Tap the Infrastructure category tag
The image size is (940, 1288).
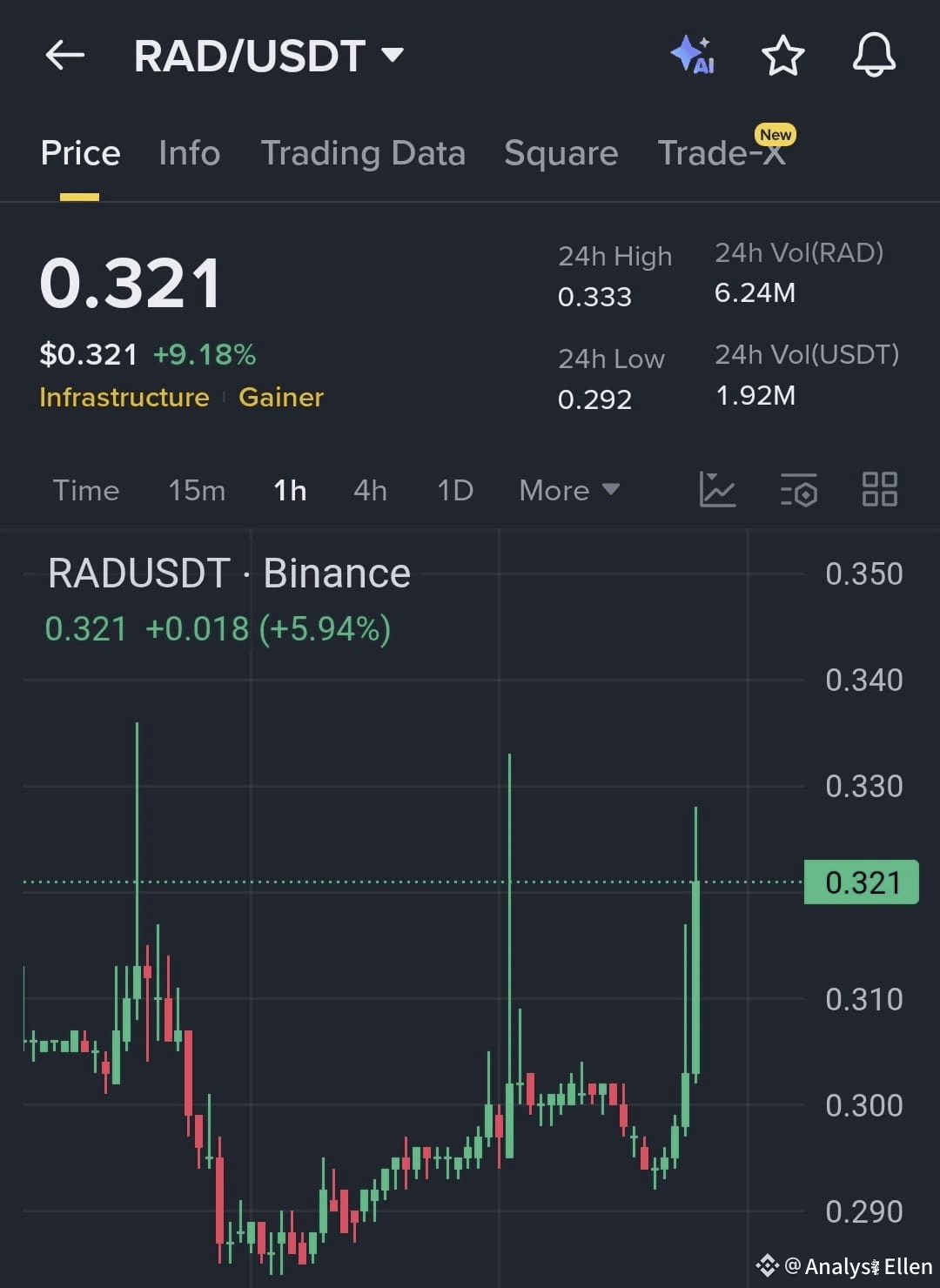click(124, 397)
